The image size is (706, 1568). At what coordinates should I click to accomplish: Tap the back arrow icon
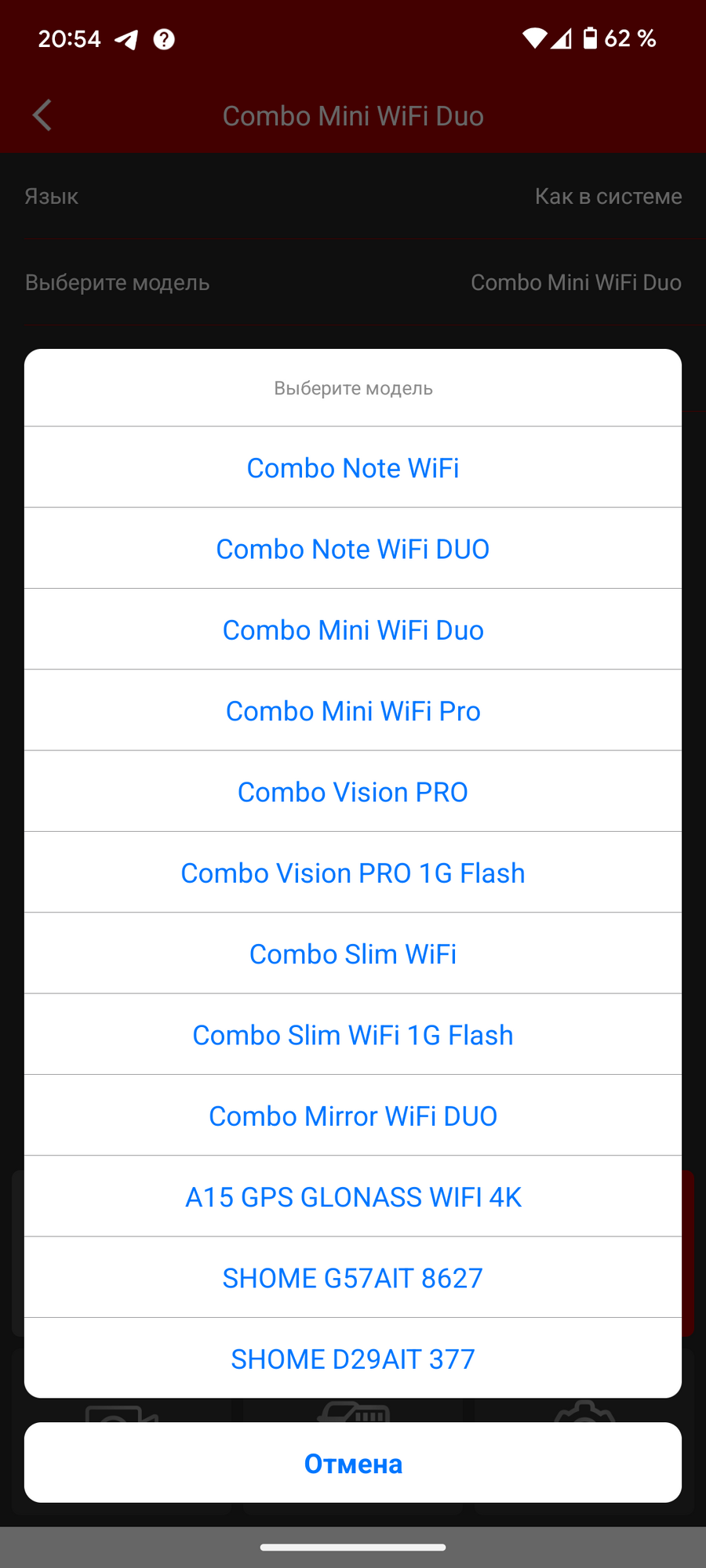pos(42,115)
